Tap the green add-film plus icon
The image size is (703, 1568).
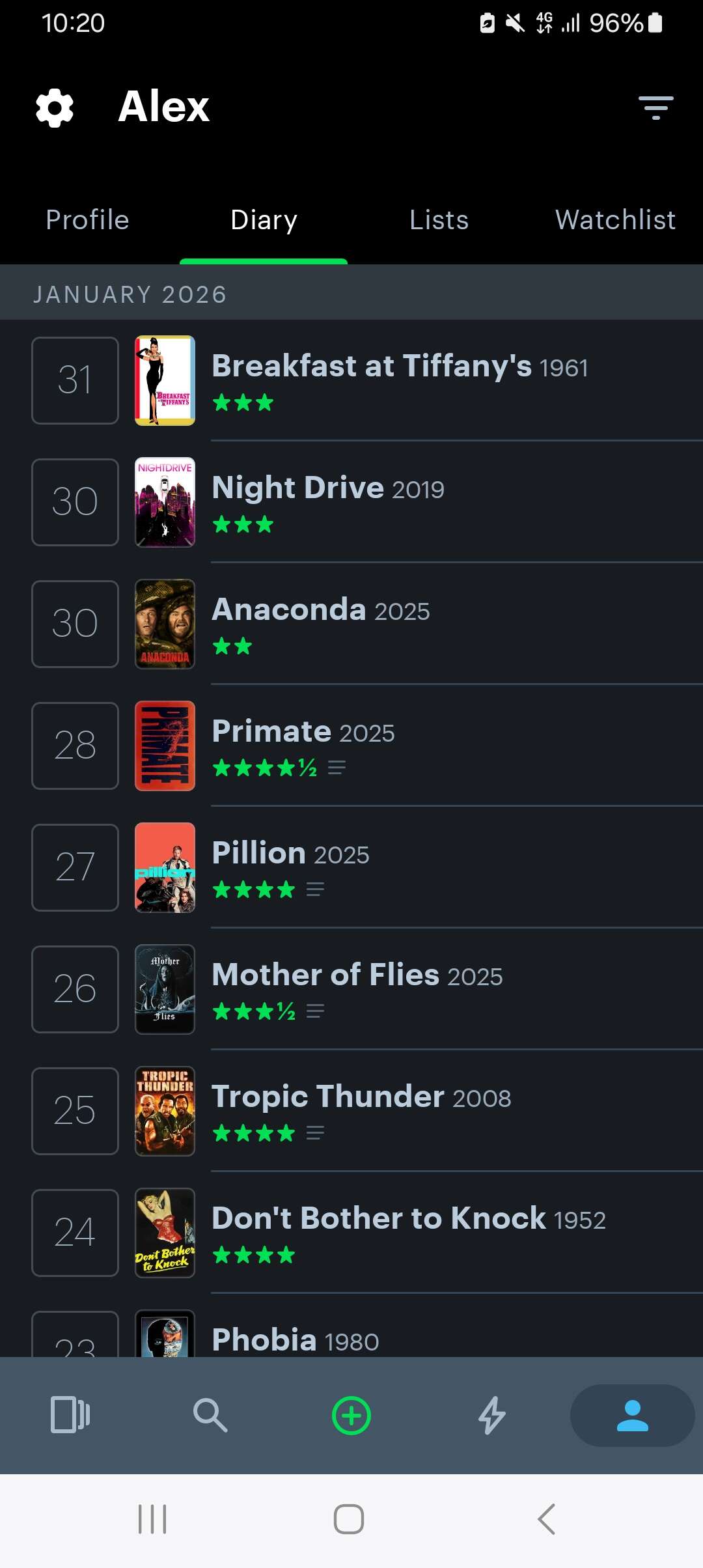point(351,1415)
